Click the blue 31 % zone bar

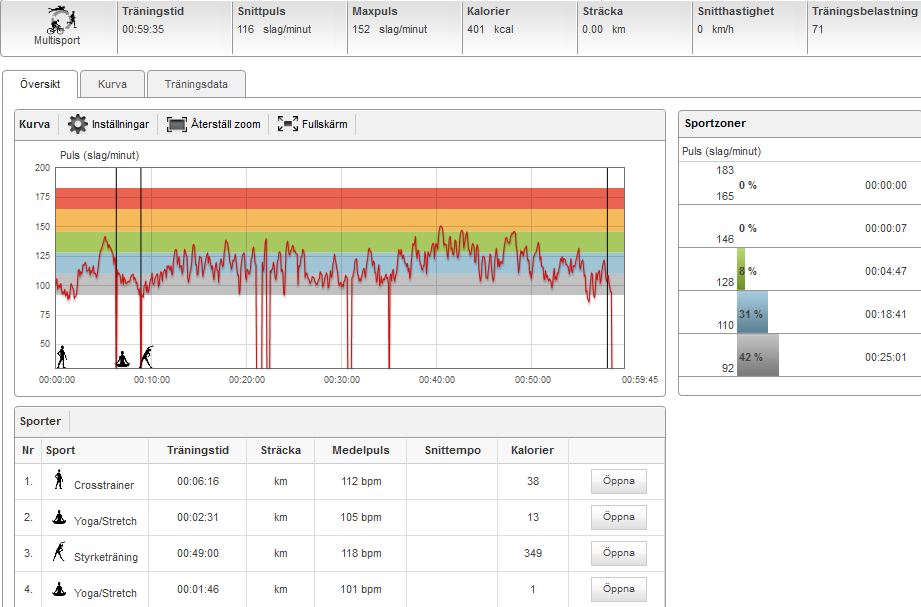coord(752,312)
